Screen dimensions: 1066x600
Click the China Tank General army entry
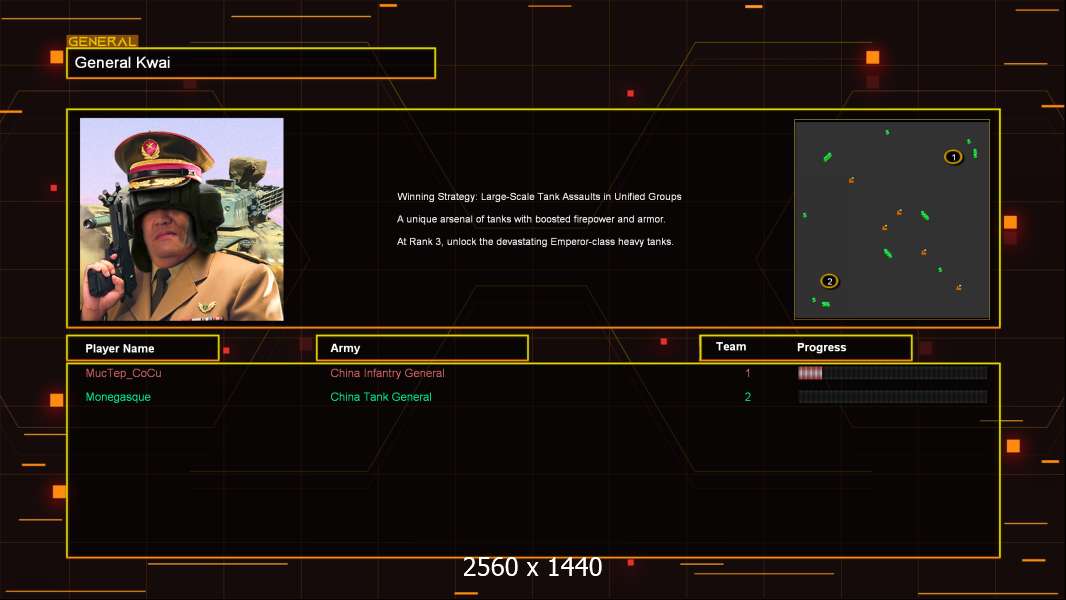(x=381, y=397)
